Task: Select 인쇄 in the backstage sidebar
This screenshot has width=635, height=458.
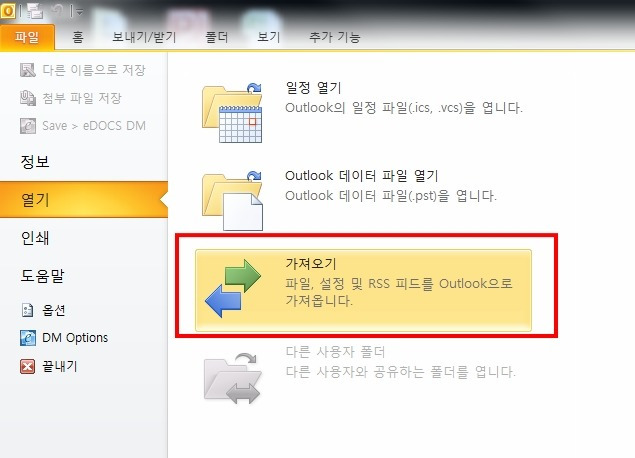Action: (35, 238)
